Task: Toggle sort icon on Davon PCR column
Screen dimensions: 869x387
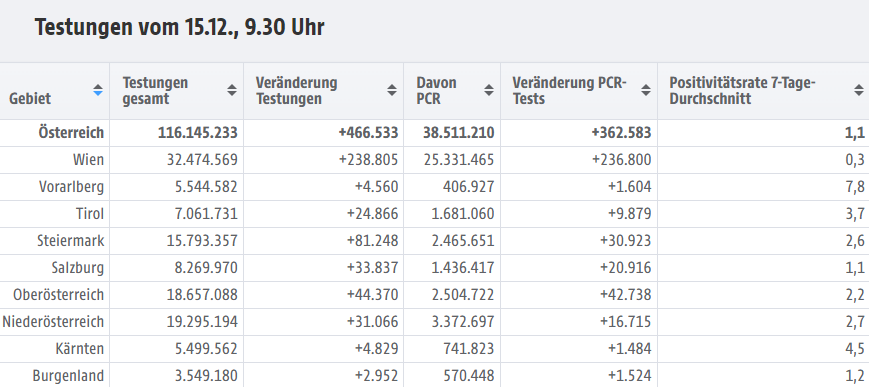Action: click(489, 90)
